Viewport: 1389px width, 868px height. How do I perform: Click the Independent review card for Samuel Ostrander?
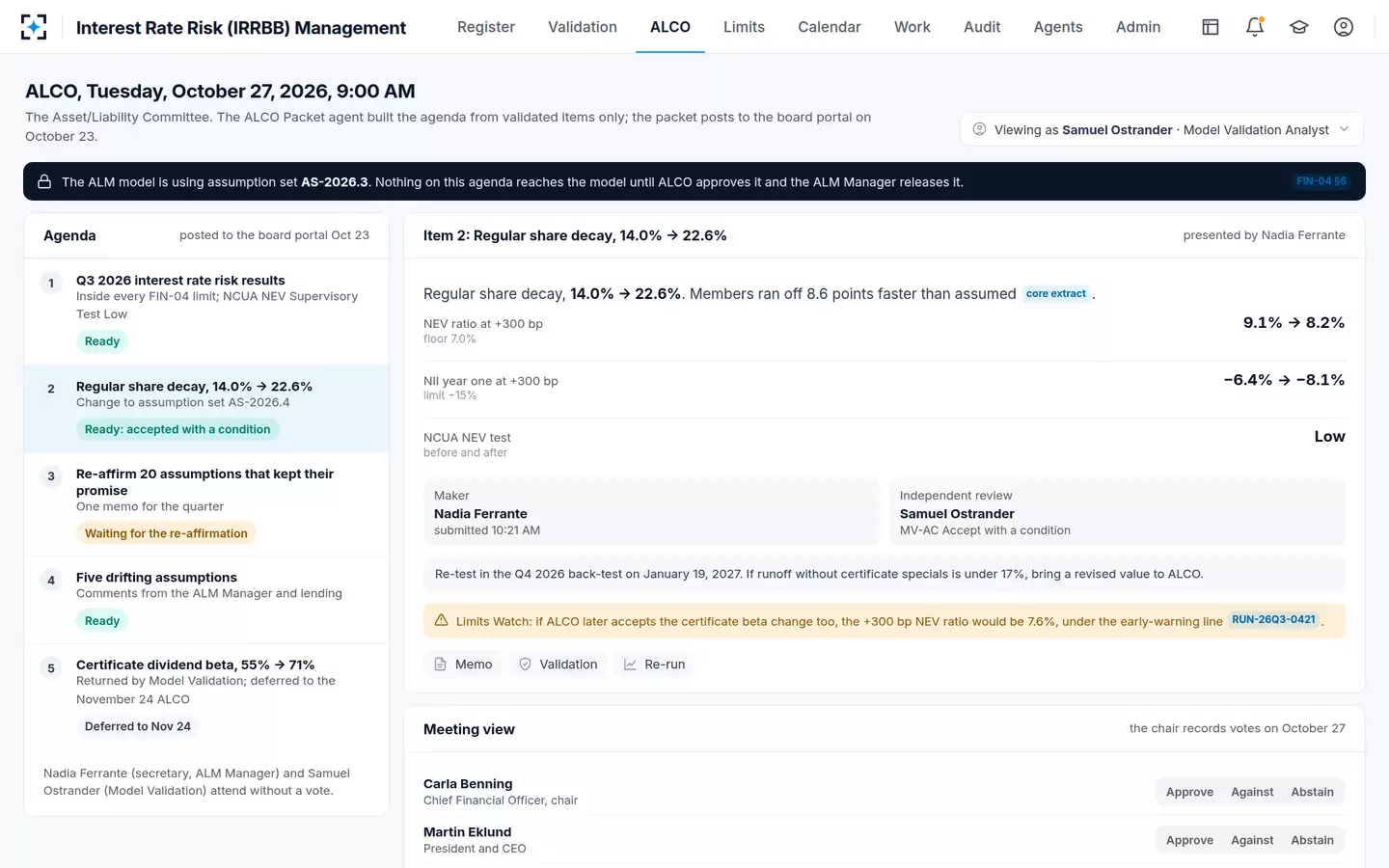click(x=1117, y=512)
